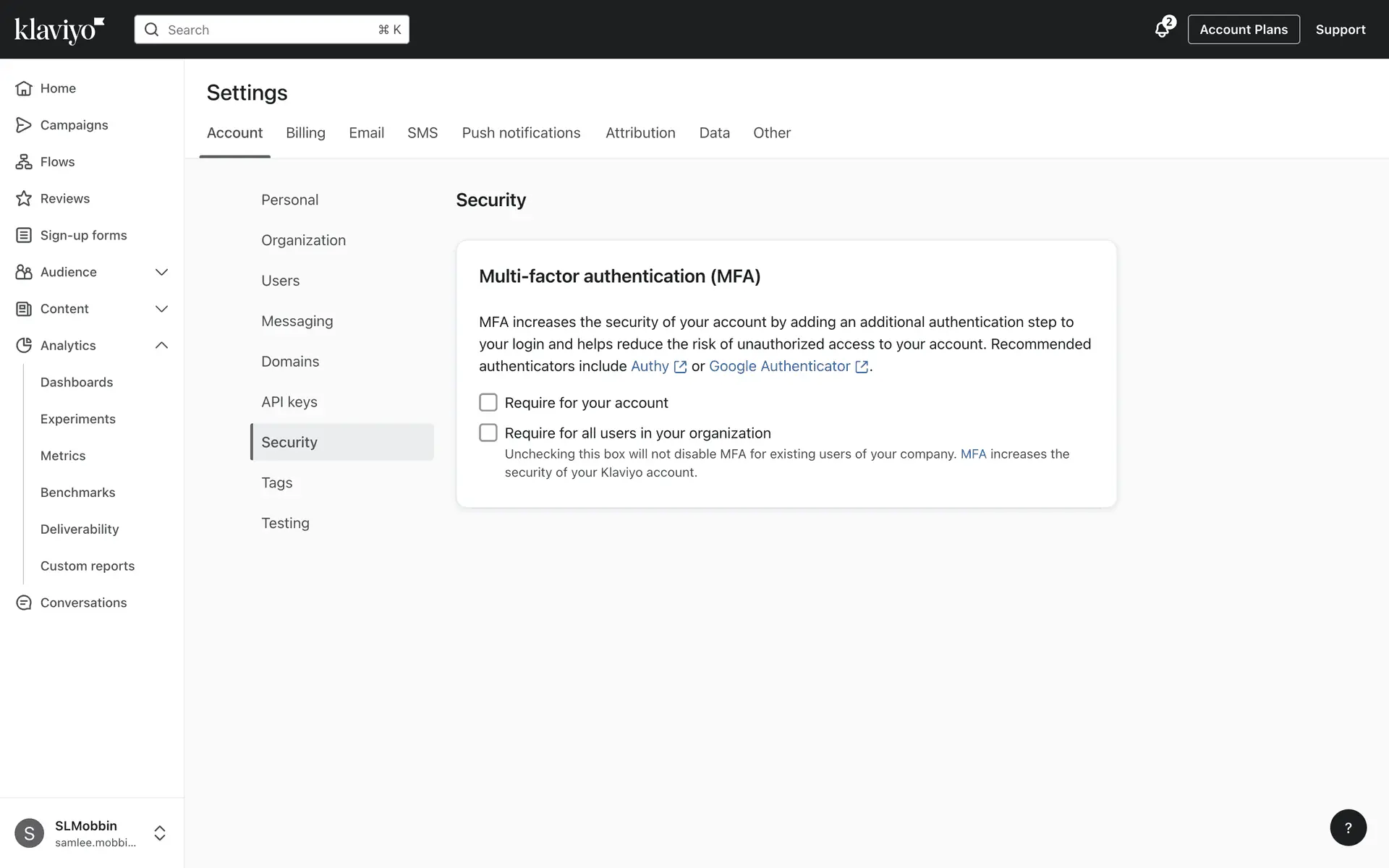
Task: Click the Campaigns paper plane icon
Action: click(24, 125)
